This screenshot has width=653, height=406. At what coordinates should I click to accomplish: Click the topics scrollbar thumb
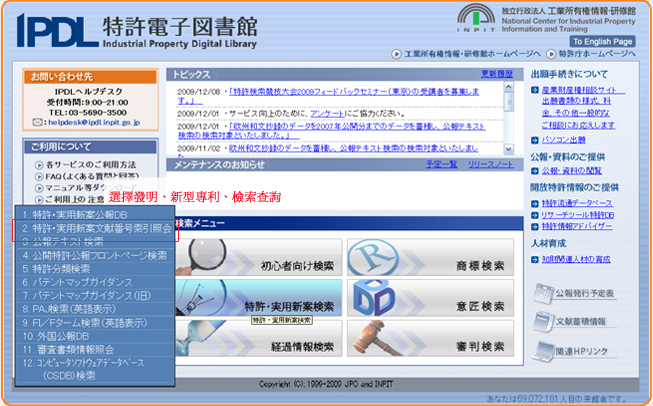coord(508,102)
